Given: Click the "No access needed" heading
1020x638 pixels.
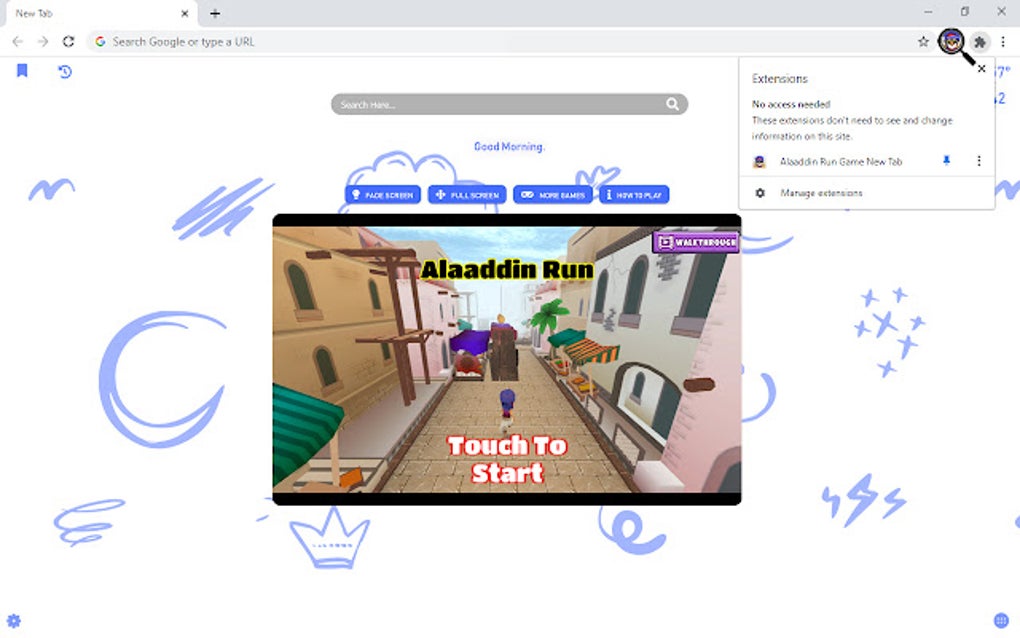Looking at the screenshot, I should [791, 104].
